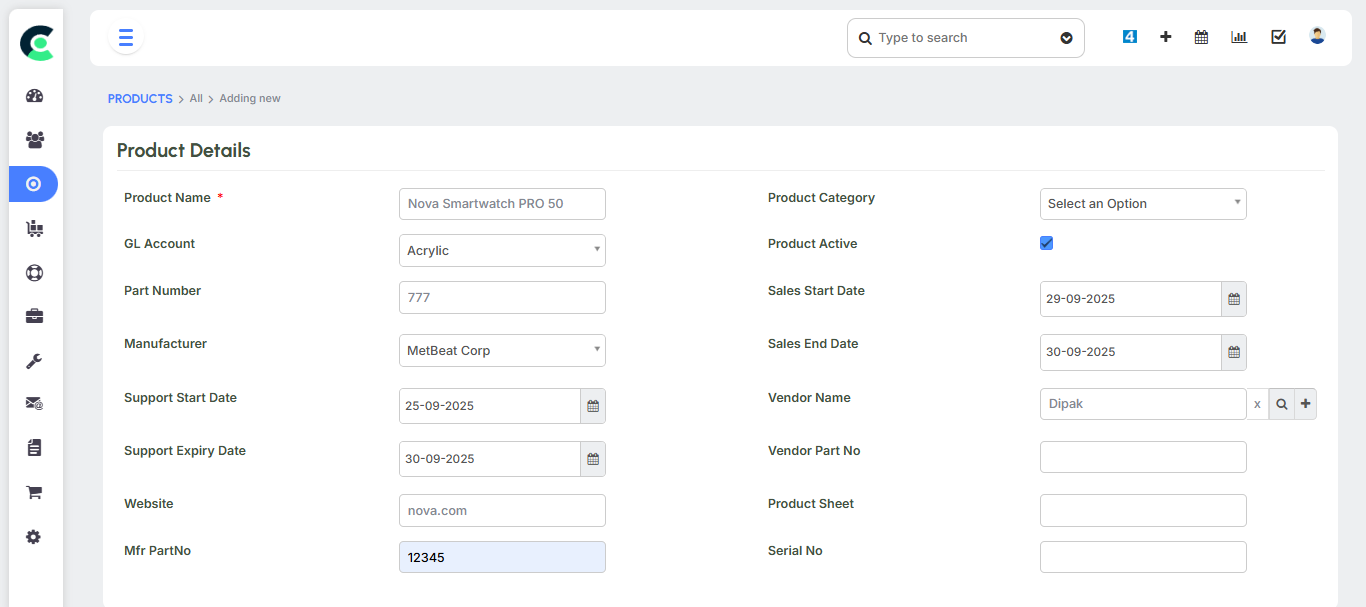Uncheck the Product Active checkbox
Viewport: 1366px width, 607px height.
[1046, 242]
